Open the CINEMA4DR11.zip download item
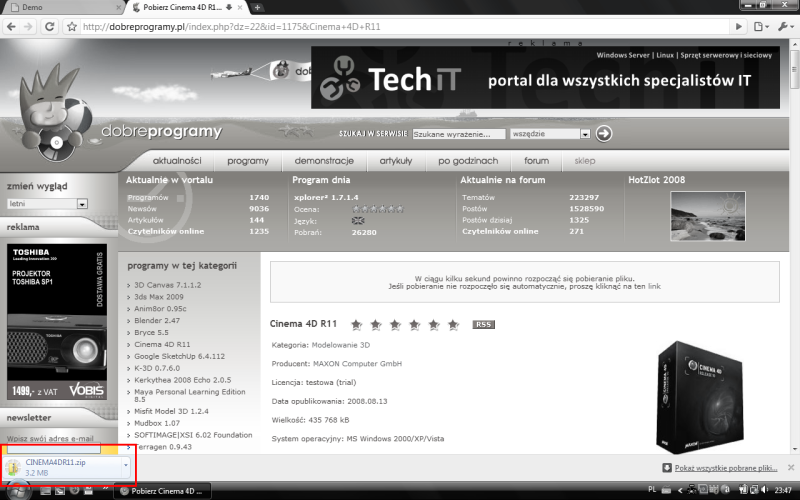 tap(61, 467)
